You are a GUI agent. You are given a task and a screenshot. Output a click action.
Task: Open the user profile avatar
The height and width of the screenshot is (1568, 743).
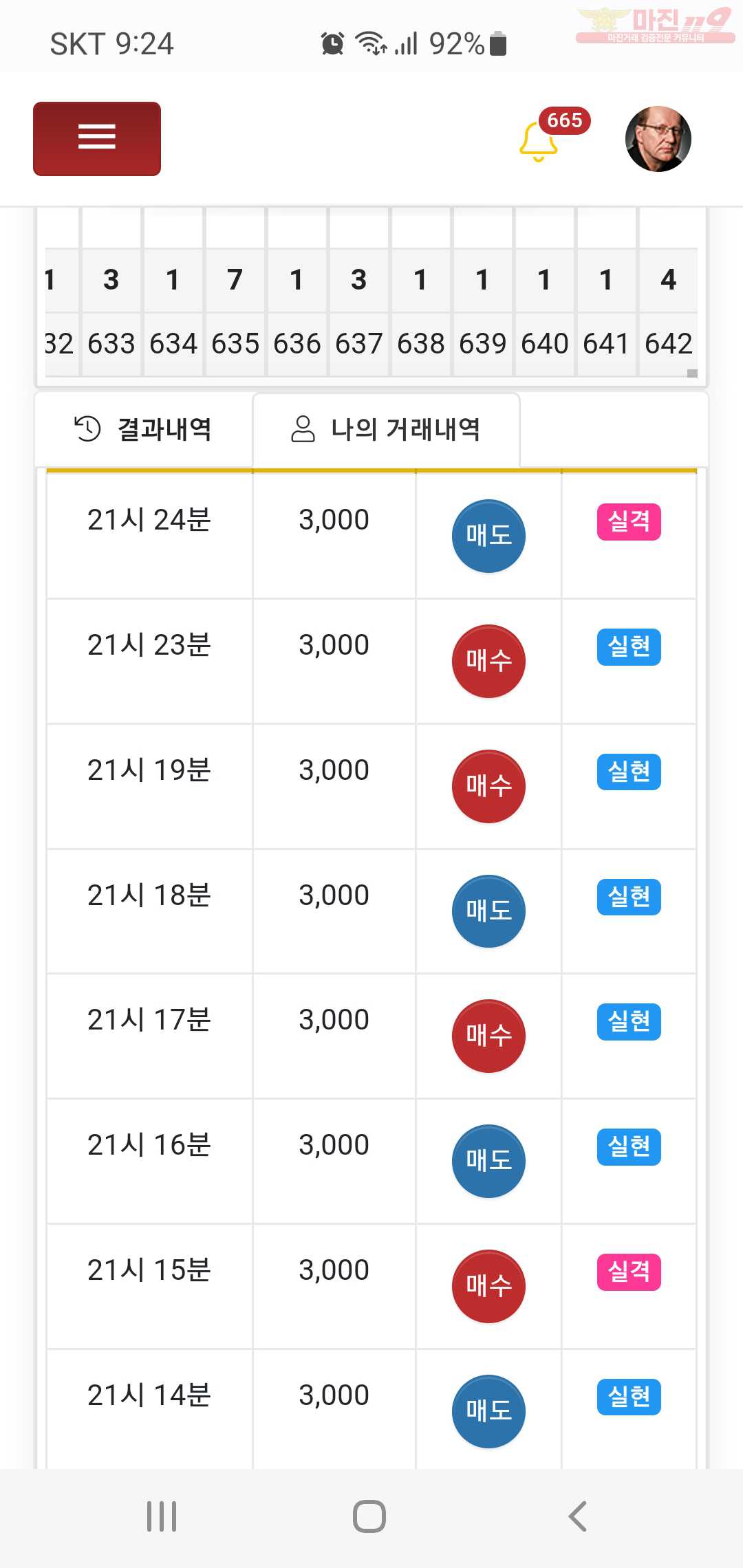pyautogui.click(x=658, y=139)
